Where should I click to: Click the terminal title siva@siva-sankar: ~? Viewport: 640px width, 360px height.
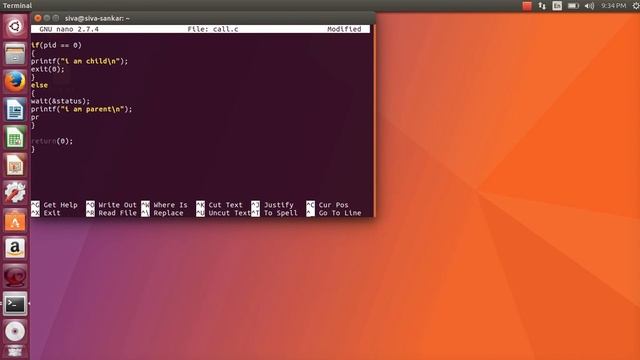point(97,18)
